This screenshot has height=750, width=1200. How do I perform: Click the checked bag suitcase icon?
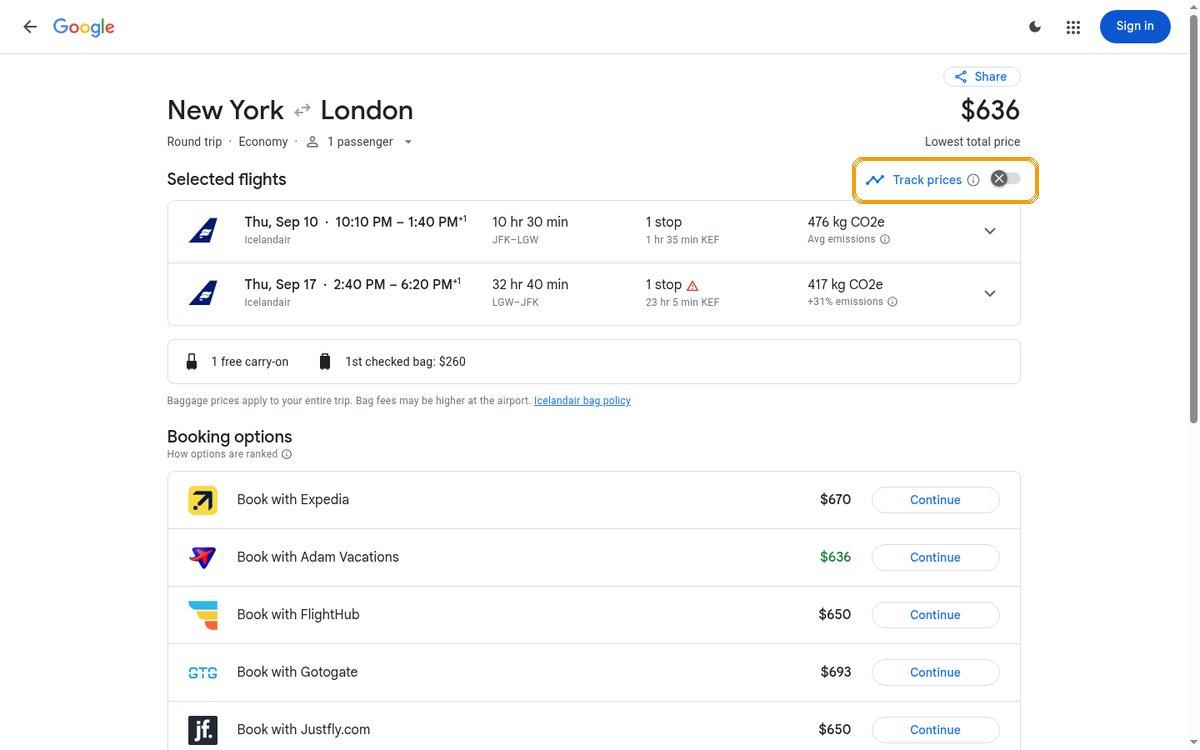point(325,362)
